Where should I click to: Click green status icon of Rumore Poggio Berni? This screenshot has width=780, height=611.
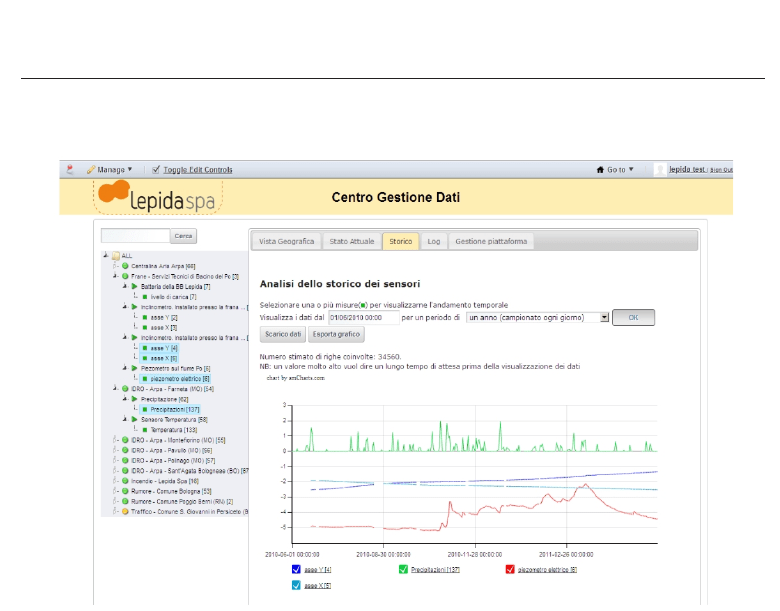tap(125, 502)
